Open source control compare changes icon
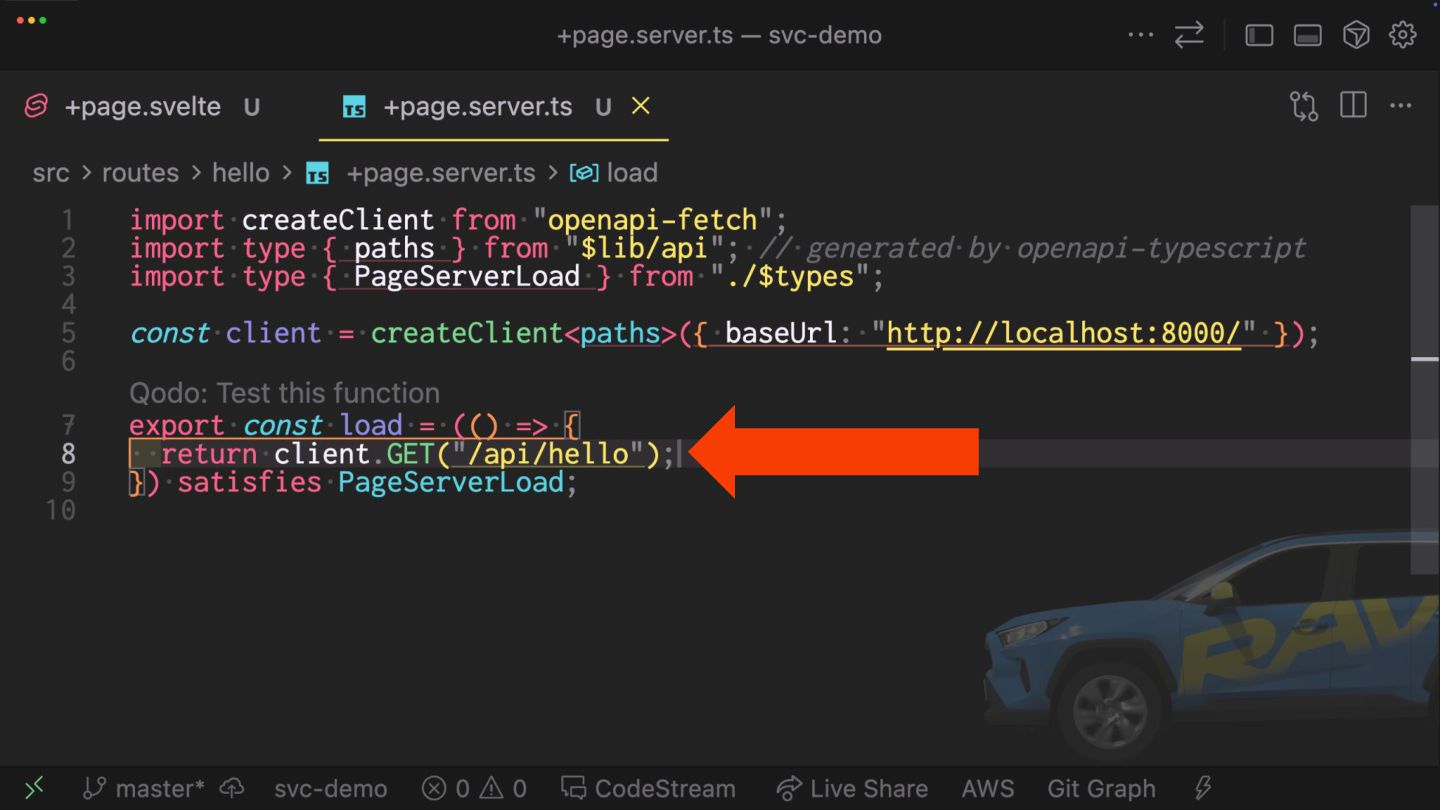Viewport: 1440px width, 810px height. point(1304,106)
